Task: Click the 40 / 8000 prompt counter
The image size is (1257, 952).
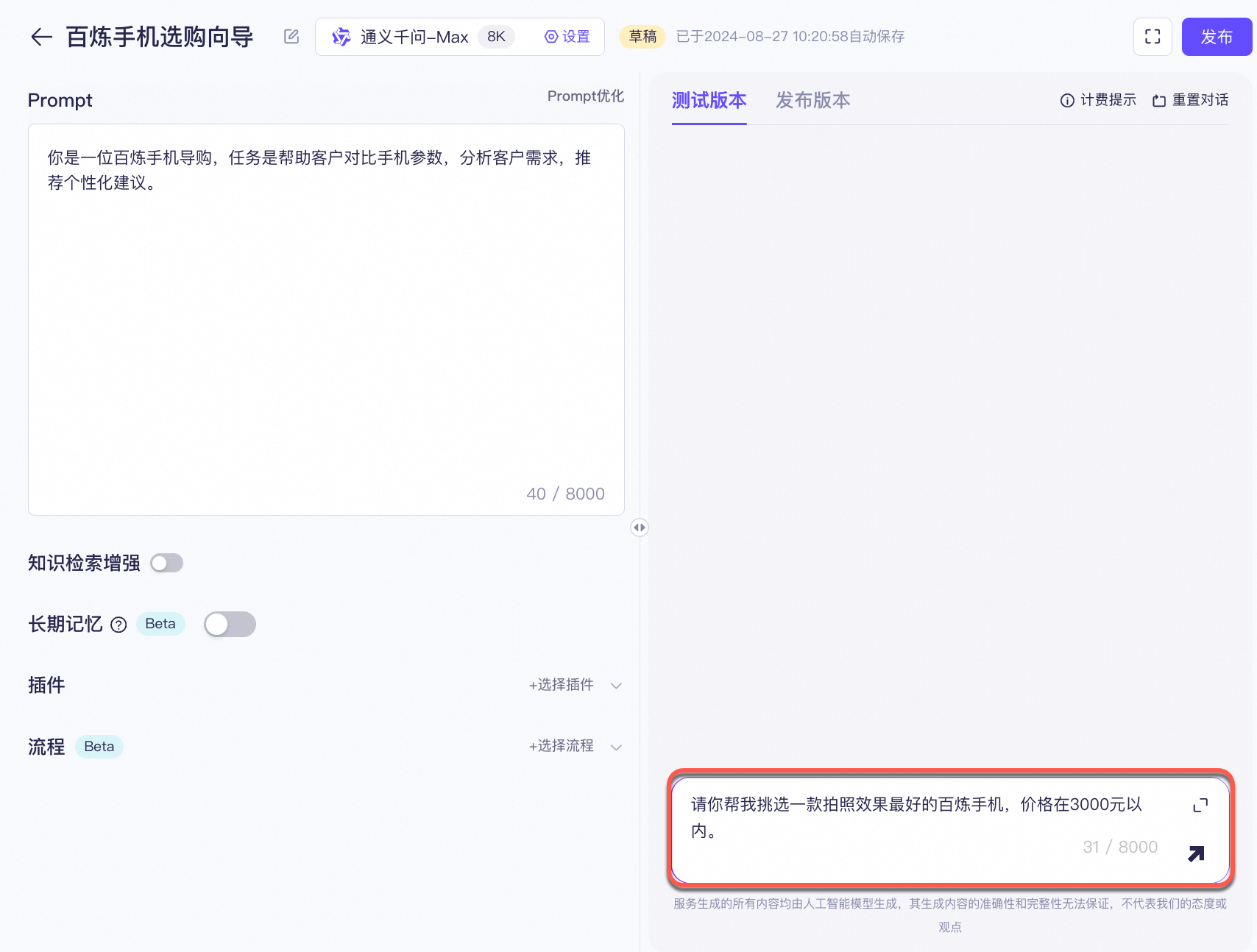Action: point(565,494)
